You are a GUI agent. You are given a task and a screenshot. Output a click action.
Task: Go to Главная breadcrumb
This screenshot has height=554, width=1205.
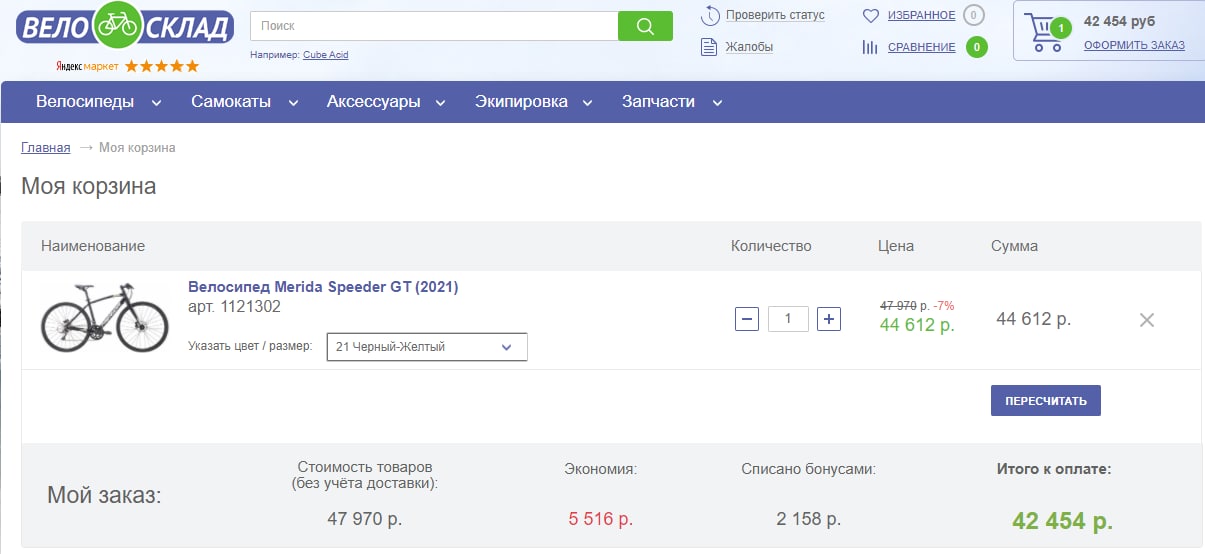46,148
